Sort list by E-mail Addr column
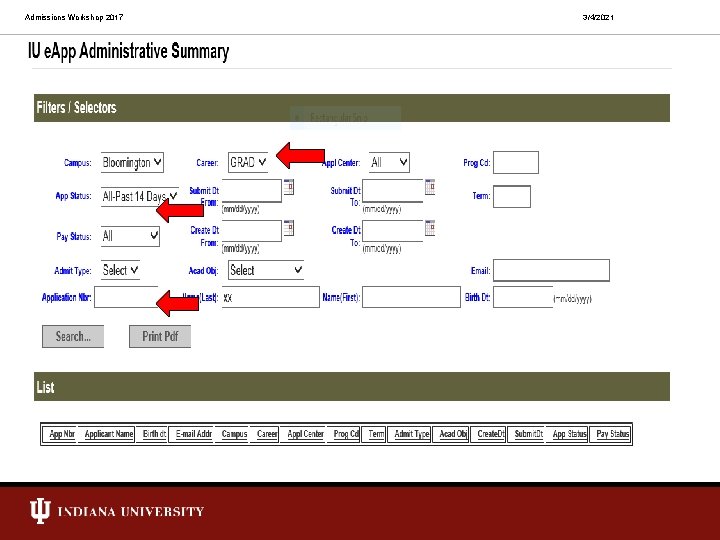The image size is (720, 540). click(x=194, y=434)
